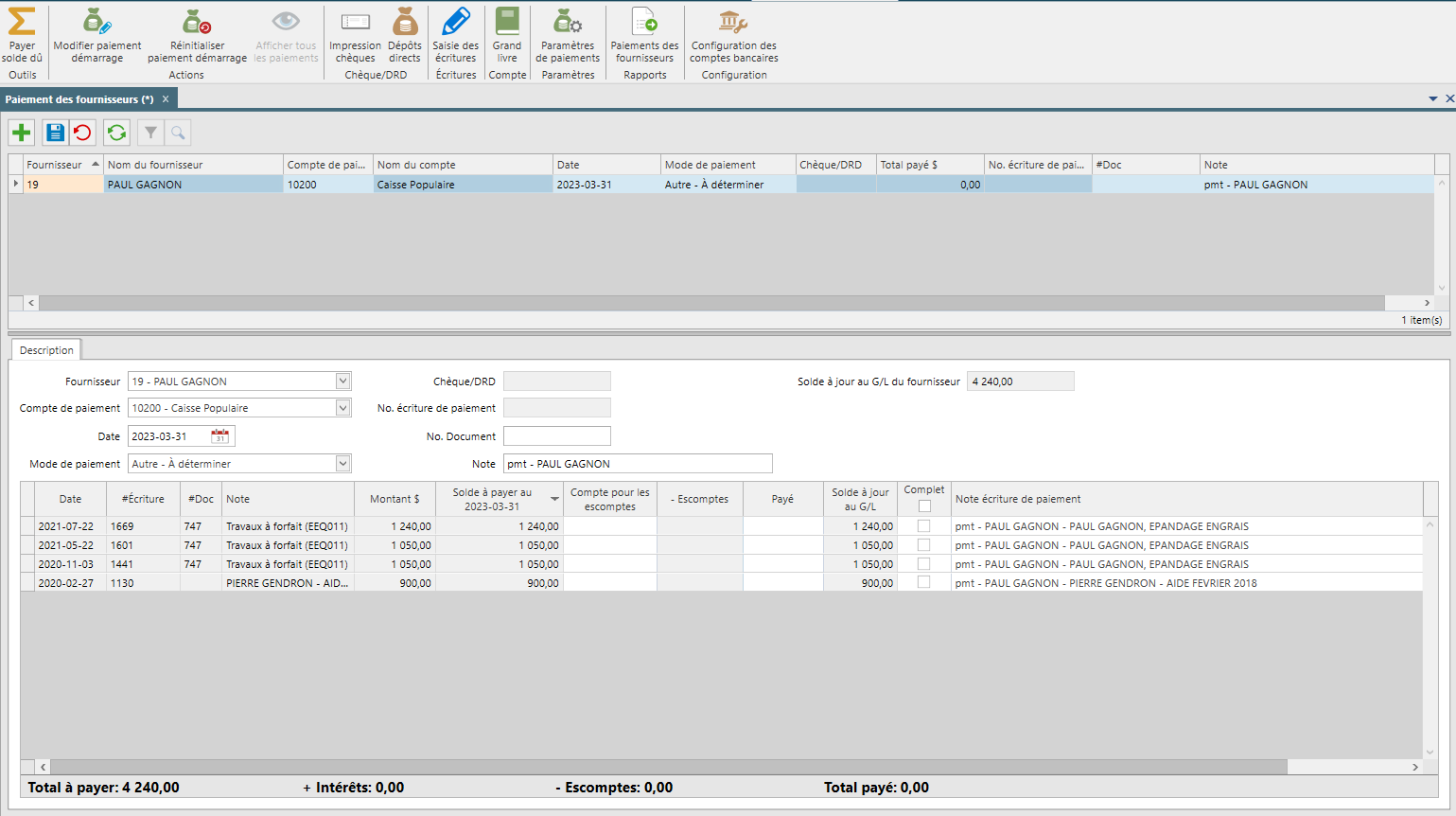
Task: Expand the Compte de paiement dropdown
Action: [342, 408]
